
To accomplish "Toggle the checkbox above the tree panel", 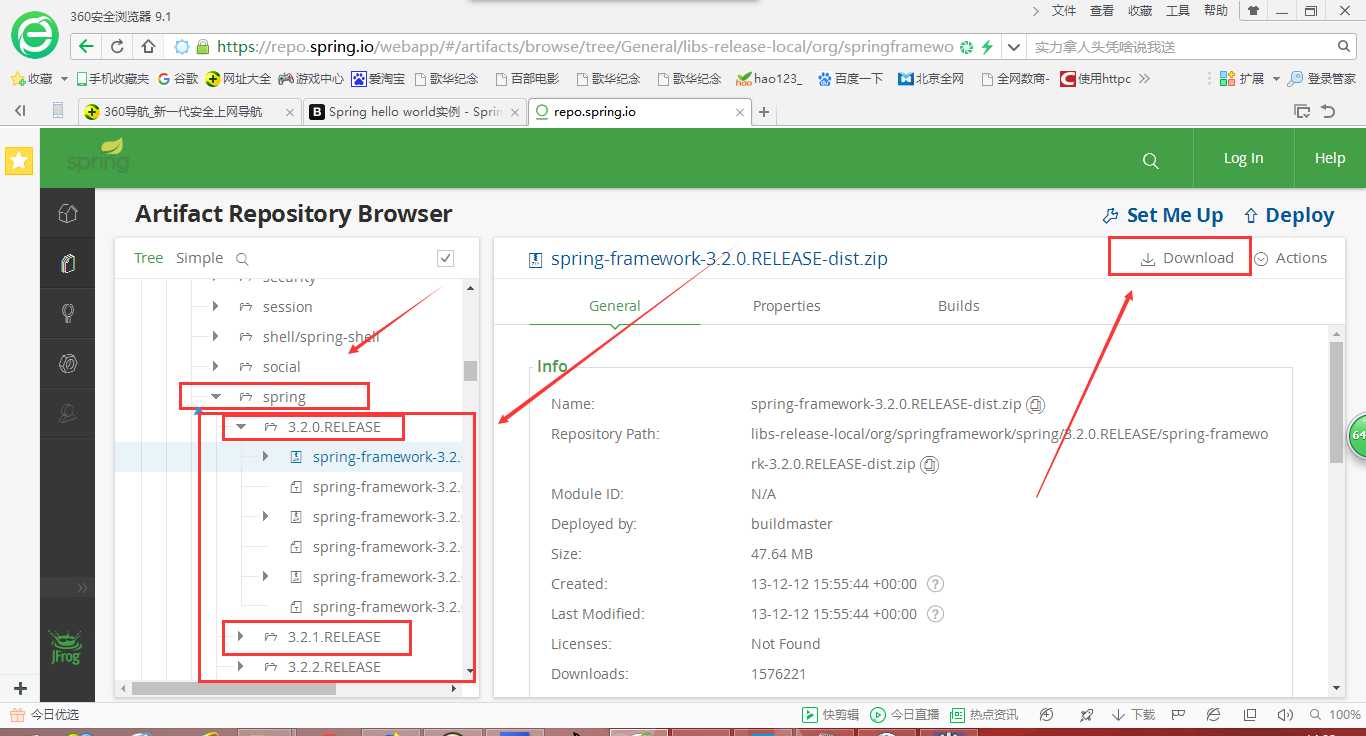I will click(446, 258).
